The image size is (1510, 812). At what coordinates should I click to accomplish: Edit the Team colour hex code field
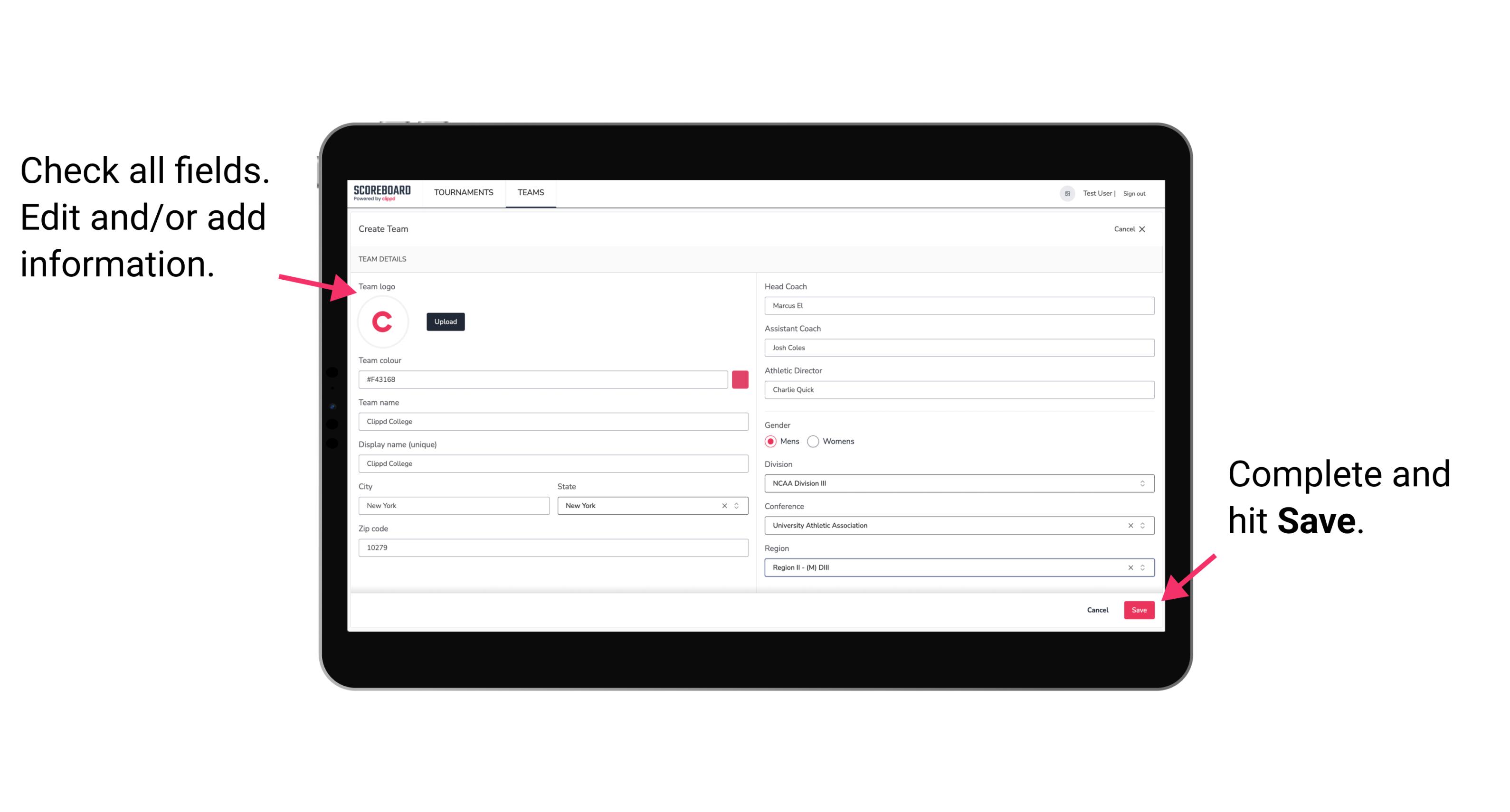545,379
